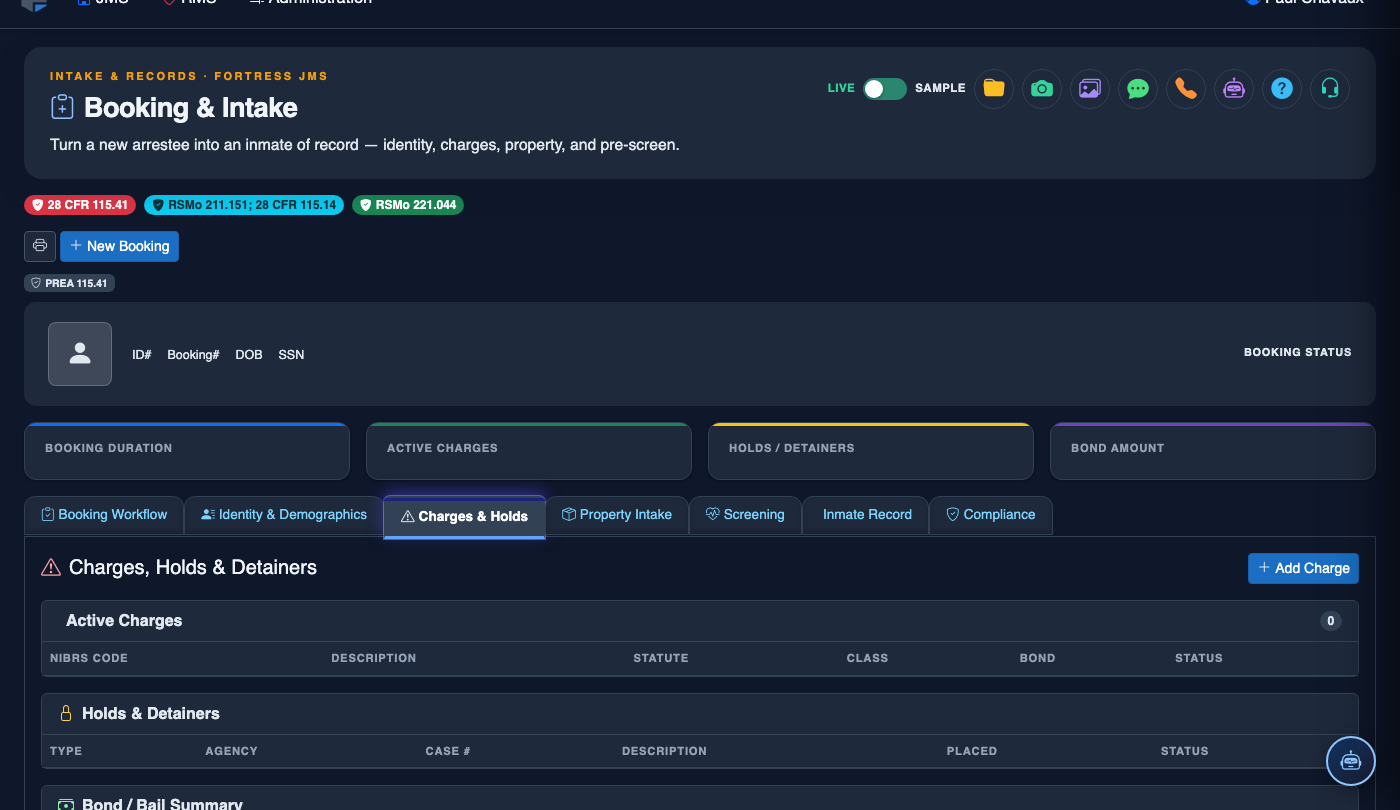Click the orange phone icon

pyautogui.click(x=1186, y=88)
